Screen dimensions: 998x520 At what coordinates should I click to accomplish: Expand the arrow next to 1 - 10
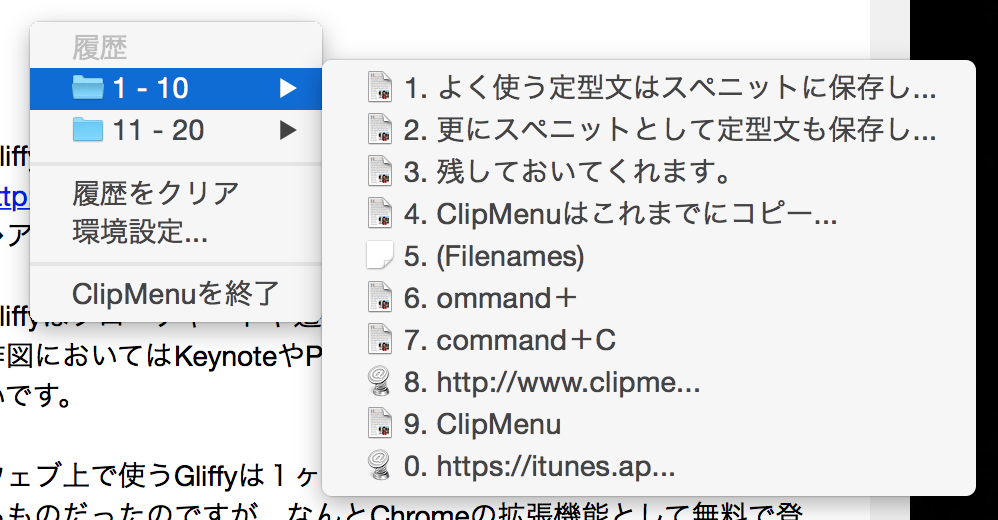tap(288, 88)
